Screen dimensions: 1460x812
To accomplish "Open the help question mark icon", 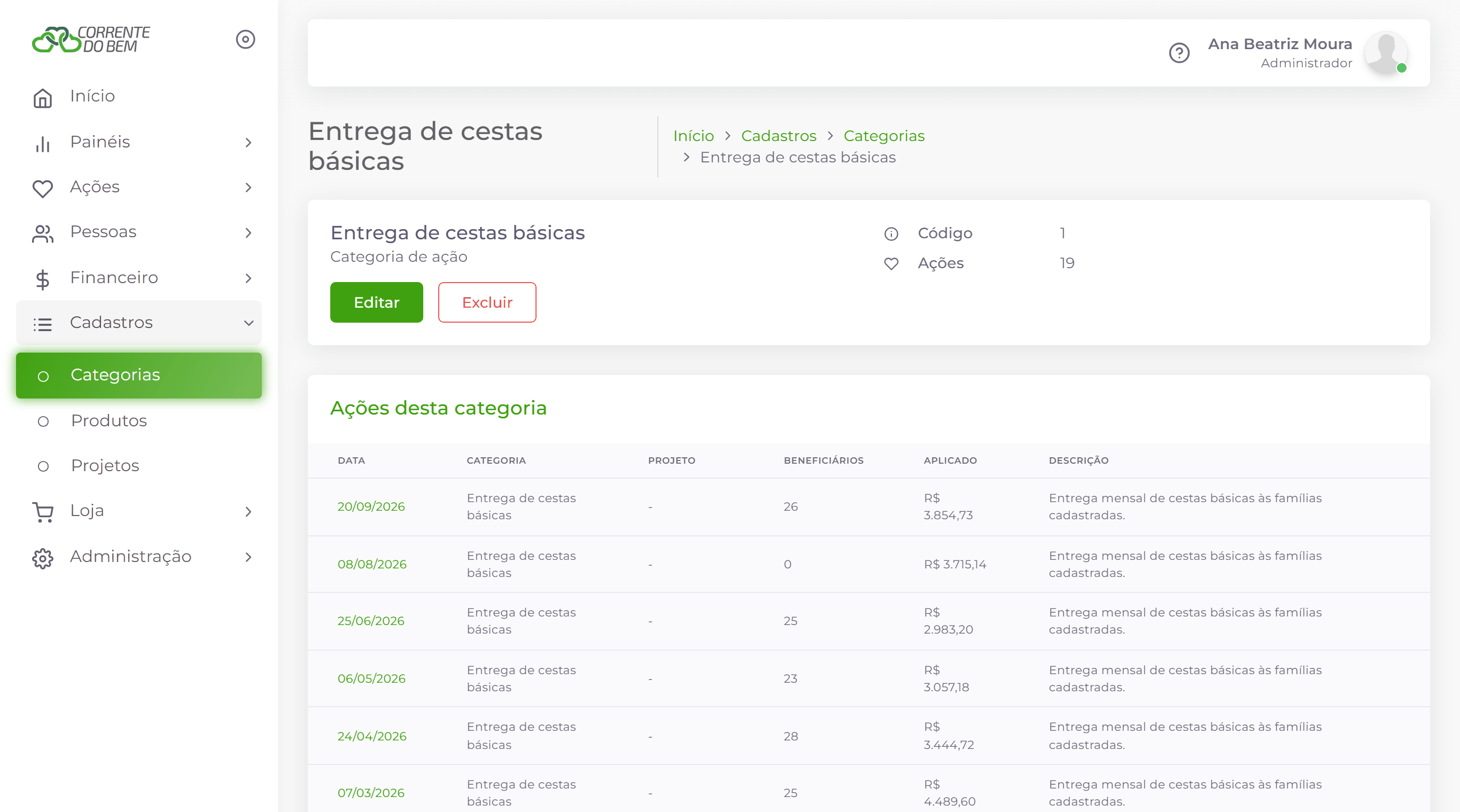I will (1179, 53).
